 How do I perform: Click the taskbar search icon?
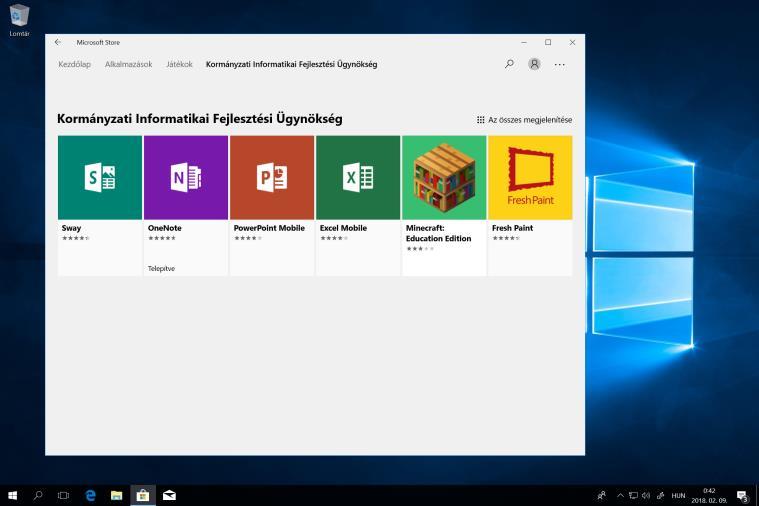pyautogui.click(x=38, y=495)
